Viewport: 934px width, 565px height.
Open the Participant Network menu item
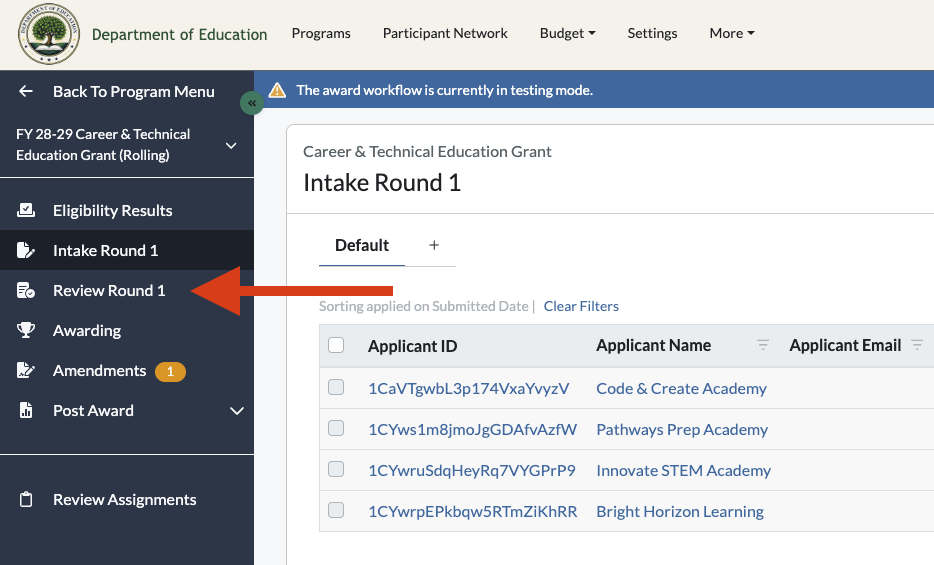(x=445, y=33)
